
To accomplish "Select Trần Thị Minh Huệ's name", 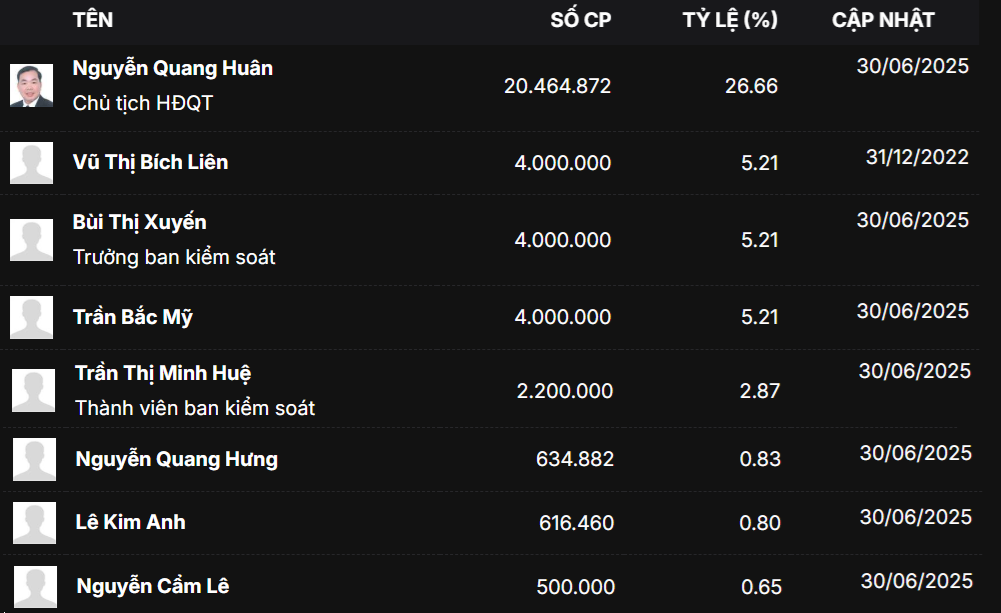I will [x=163, y=373].
